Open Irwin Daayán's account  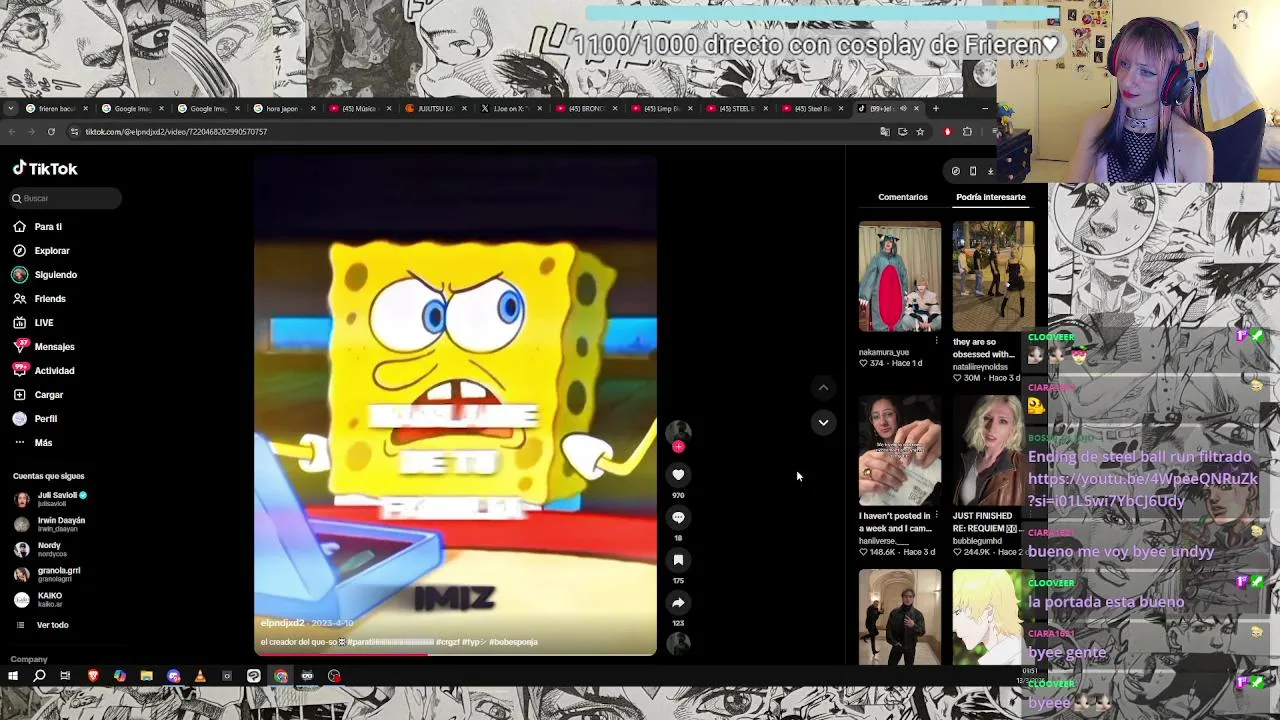(x=60, y=523)
